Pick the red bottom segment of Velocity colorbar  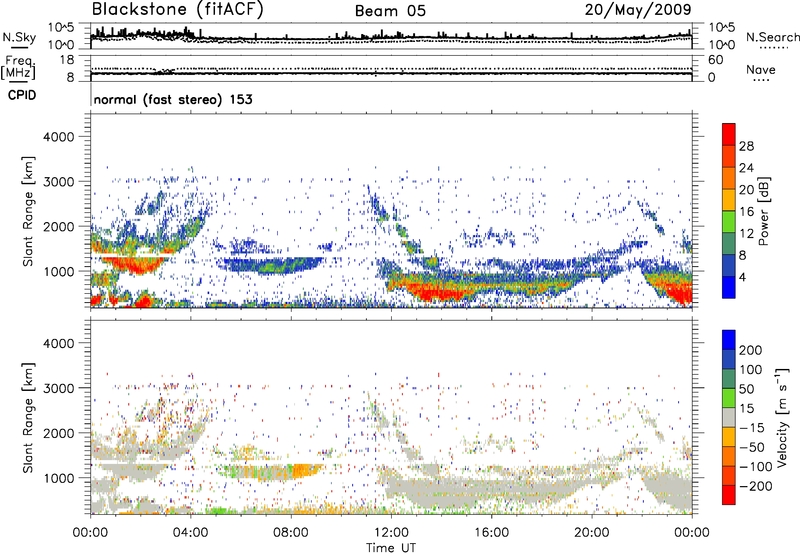[729, 495]
